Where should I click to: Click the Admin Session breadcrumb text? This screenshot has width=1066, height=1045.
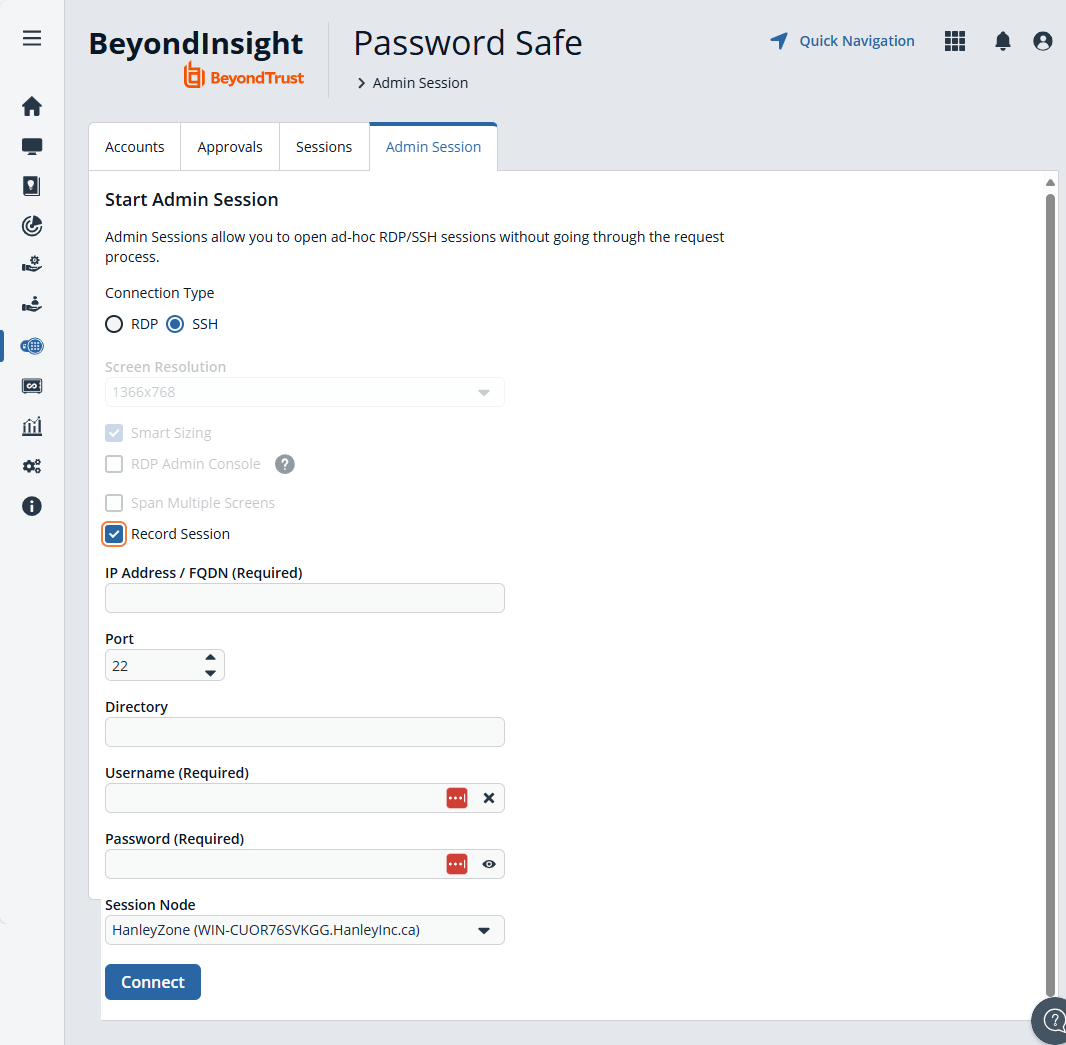click(x=420, y=83)
